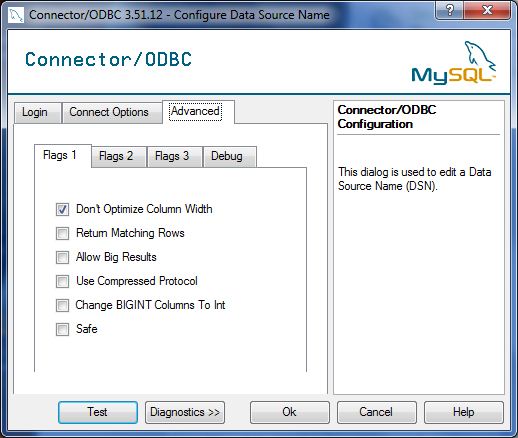
Task: Enable Use Compressed Protocol
Action: click(62, 281)
